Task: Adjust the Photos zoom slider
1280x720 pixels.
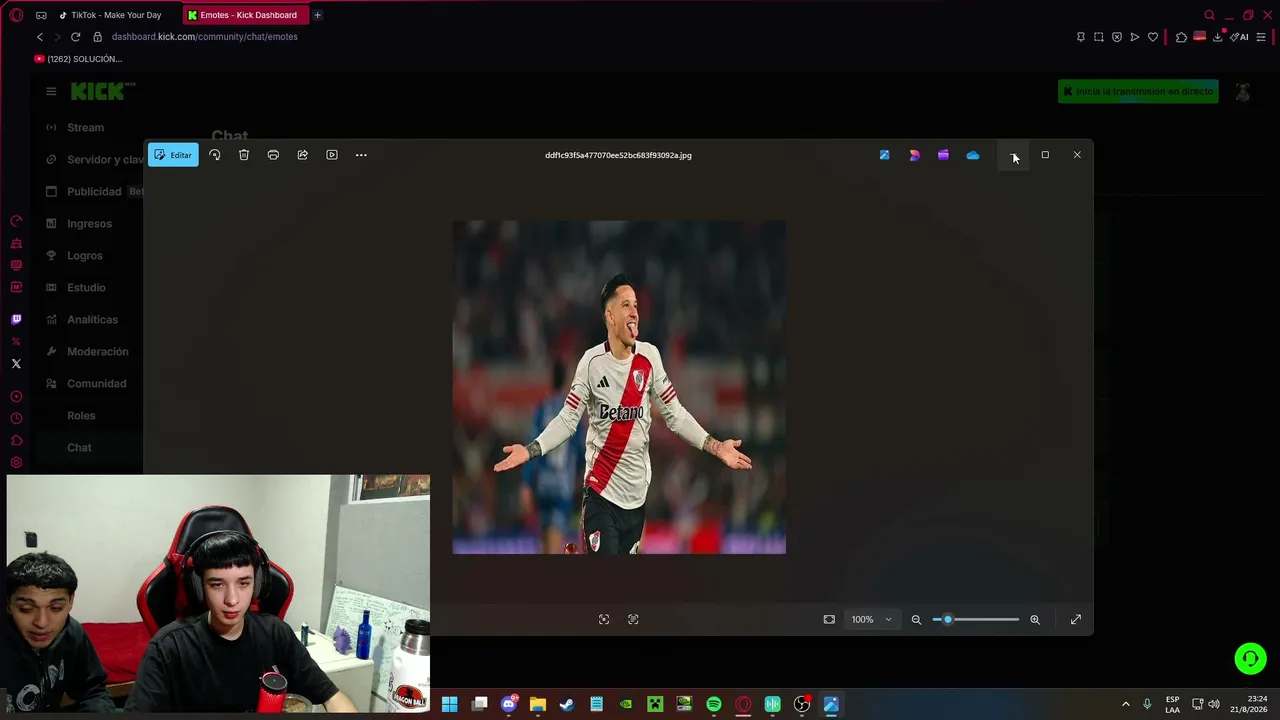Action: pos(976,620)
